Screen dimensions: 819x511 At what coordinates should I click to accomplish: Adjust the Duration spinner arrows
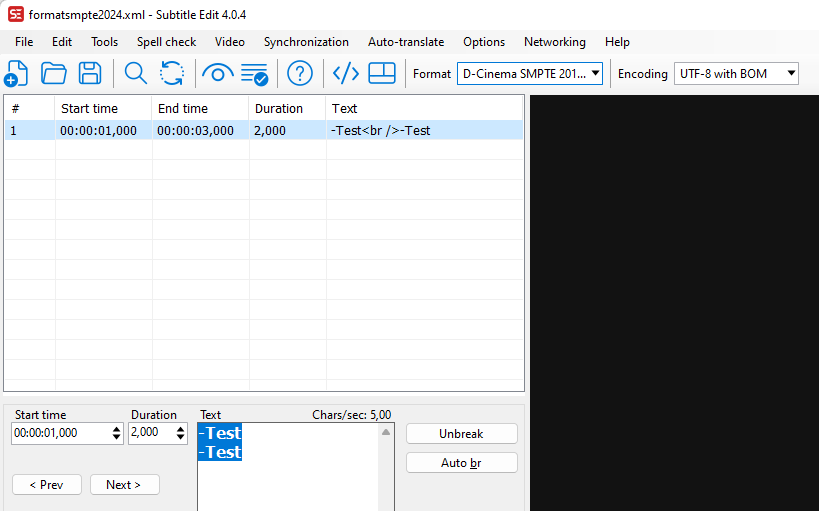click(x=180, y=433)
